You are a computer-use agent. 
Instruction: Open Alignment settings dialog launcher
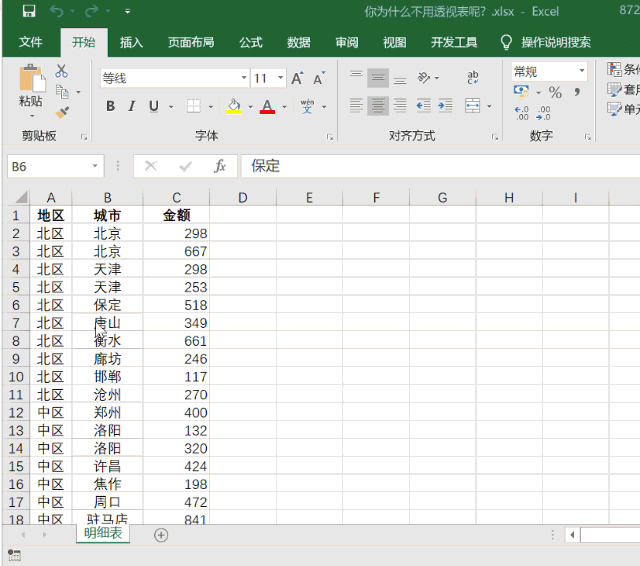click(495, 137)
